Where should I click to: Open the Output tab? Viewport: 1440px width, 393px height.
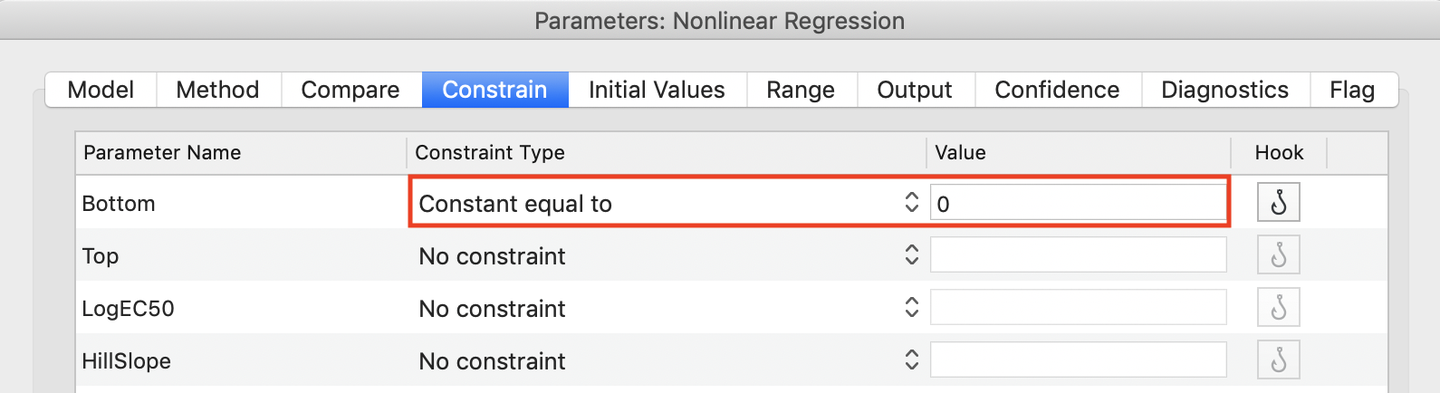click(915, 90)
